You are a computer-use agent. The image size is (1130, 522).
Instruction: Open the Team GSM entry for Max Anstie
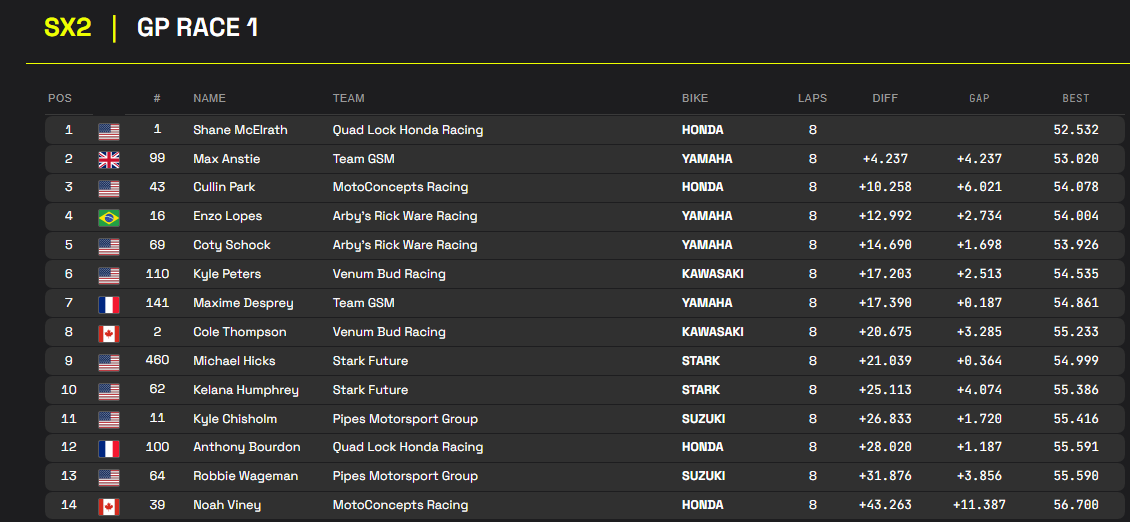point(363,159)
